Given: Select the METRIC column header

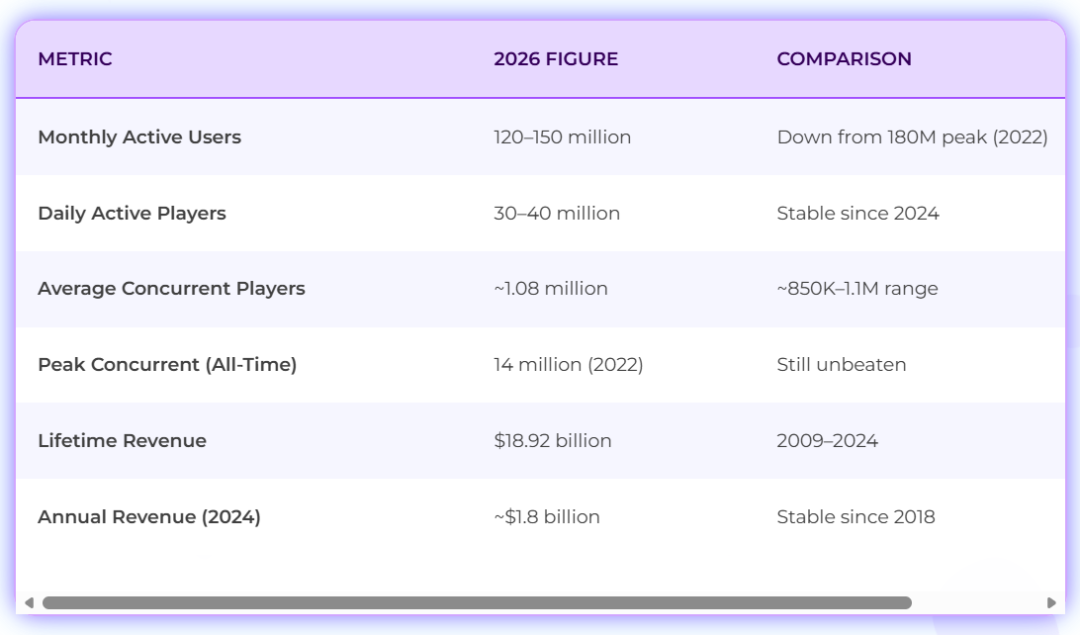Looking at the screenshot, I should pyautogui.click(x=75, y=59).
